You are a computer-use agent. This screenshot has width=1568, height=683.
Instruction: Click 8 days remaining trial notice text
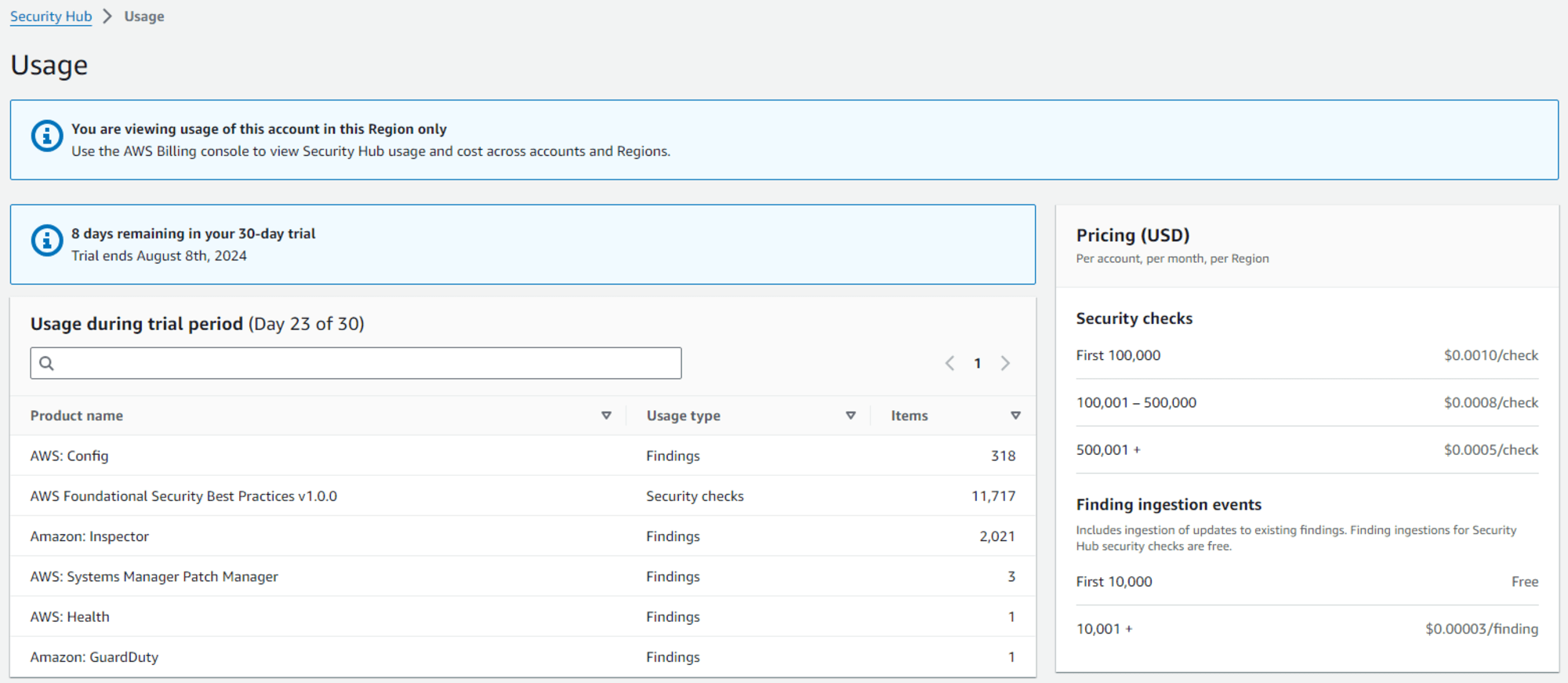click(x=194, y=234)
